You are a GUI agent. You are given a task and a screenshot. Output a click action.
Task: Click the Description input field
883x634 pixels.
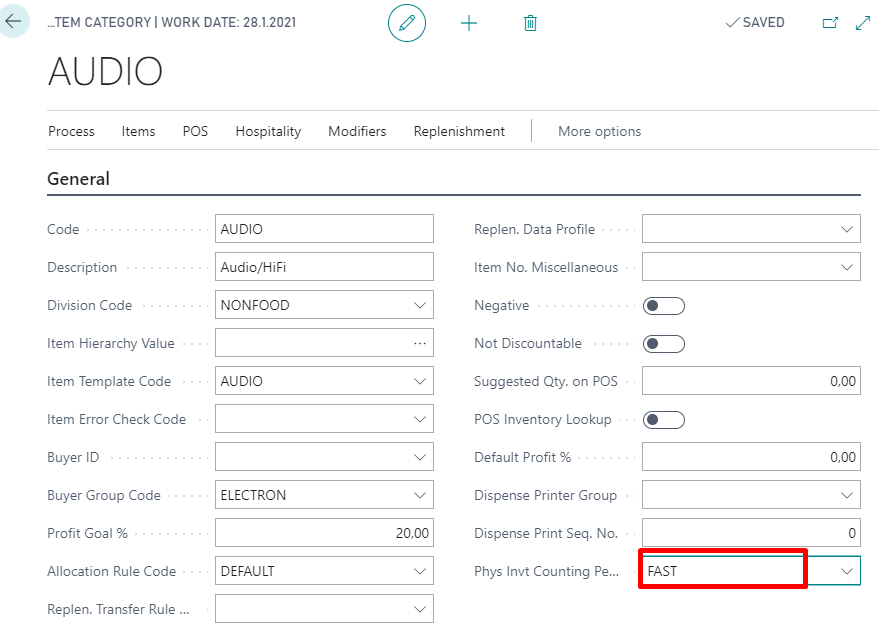pyautogui.click(x=324, y=267)
